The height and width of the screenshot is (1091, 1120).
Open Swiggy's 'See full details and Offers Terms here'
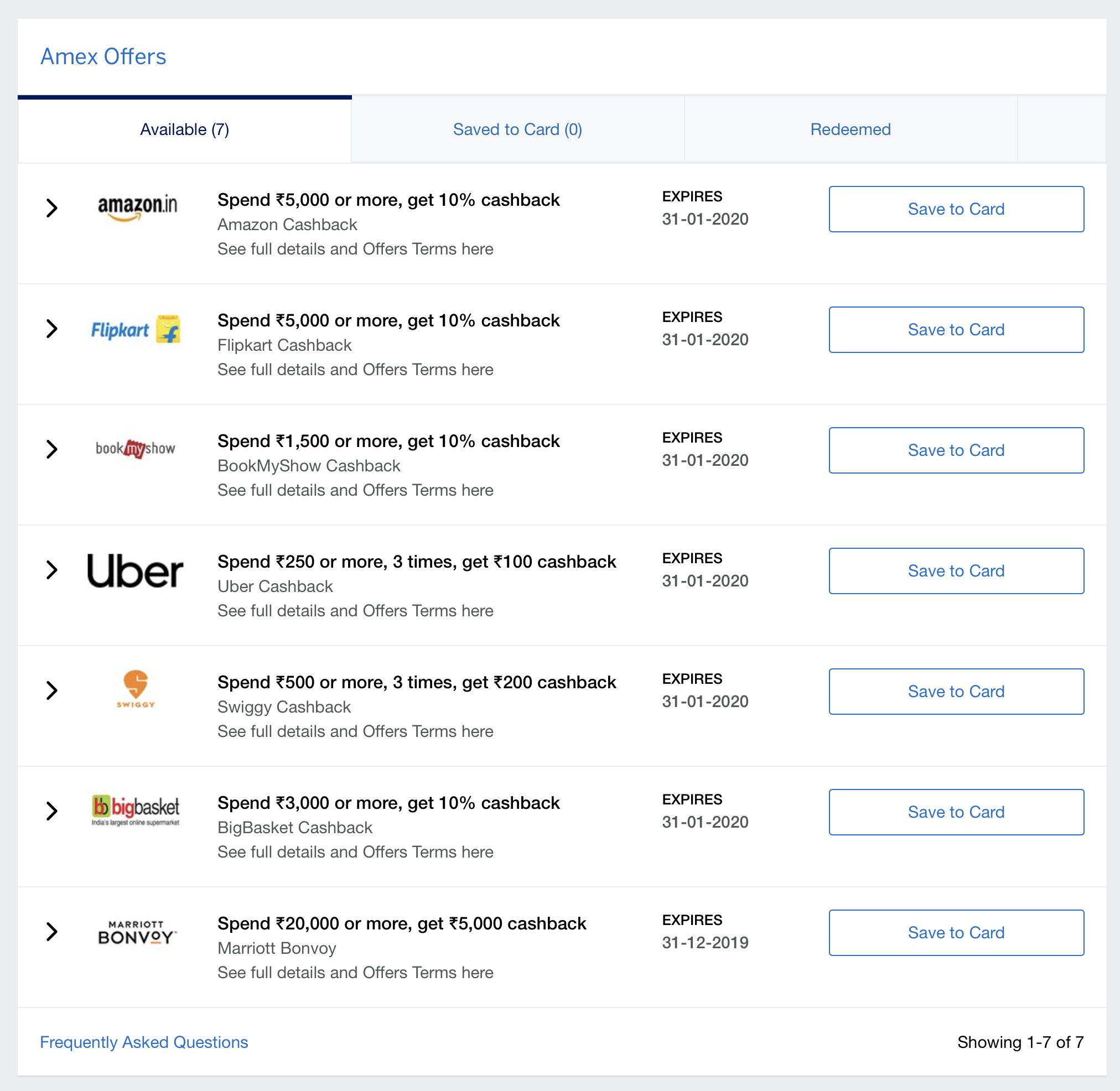(355, 731)
